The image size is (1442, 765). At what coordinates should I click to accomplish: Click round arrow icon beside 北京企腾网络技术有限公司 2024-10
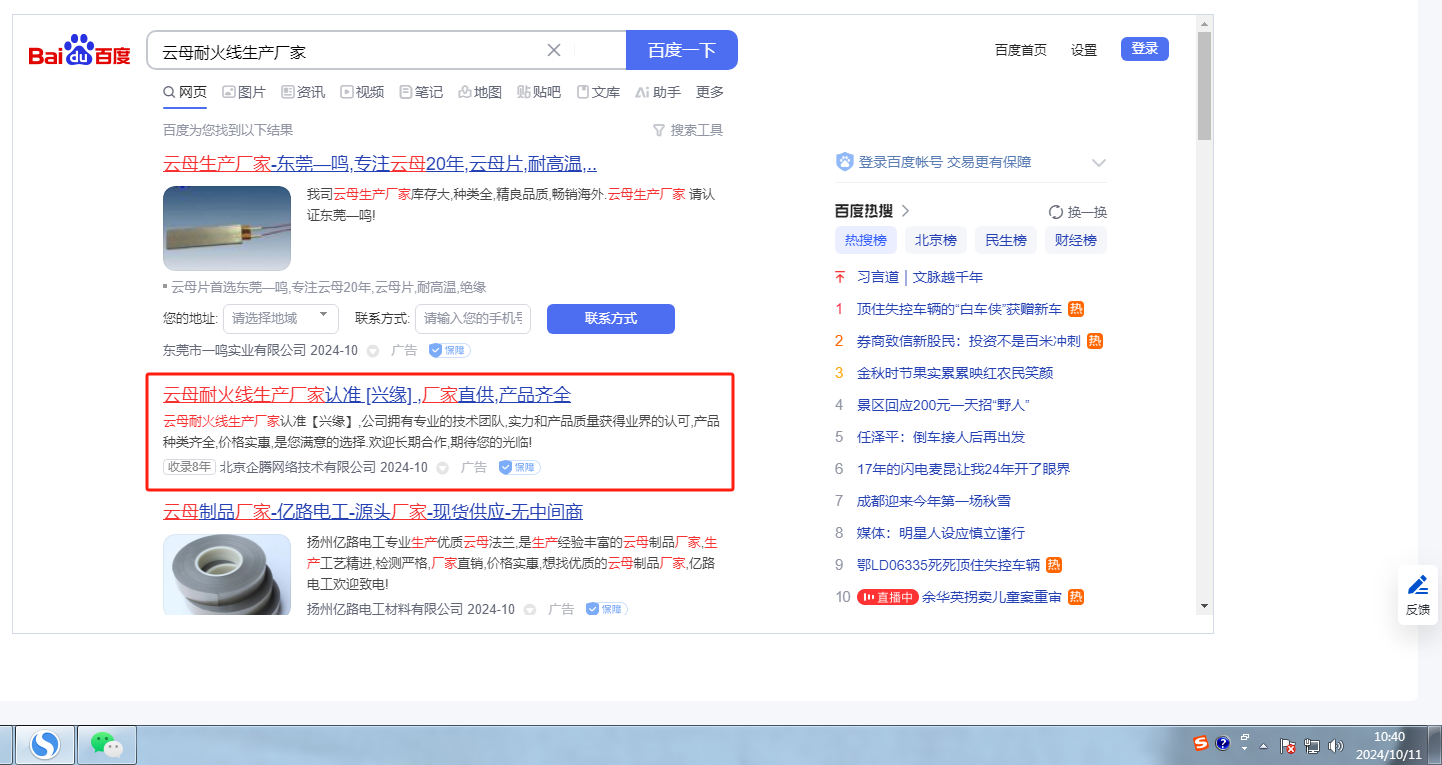coord(443,467)
